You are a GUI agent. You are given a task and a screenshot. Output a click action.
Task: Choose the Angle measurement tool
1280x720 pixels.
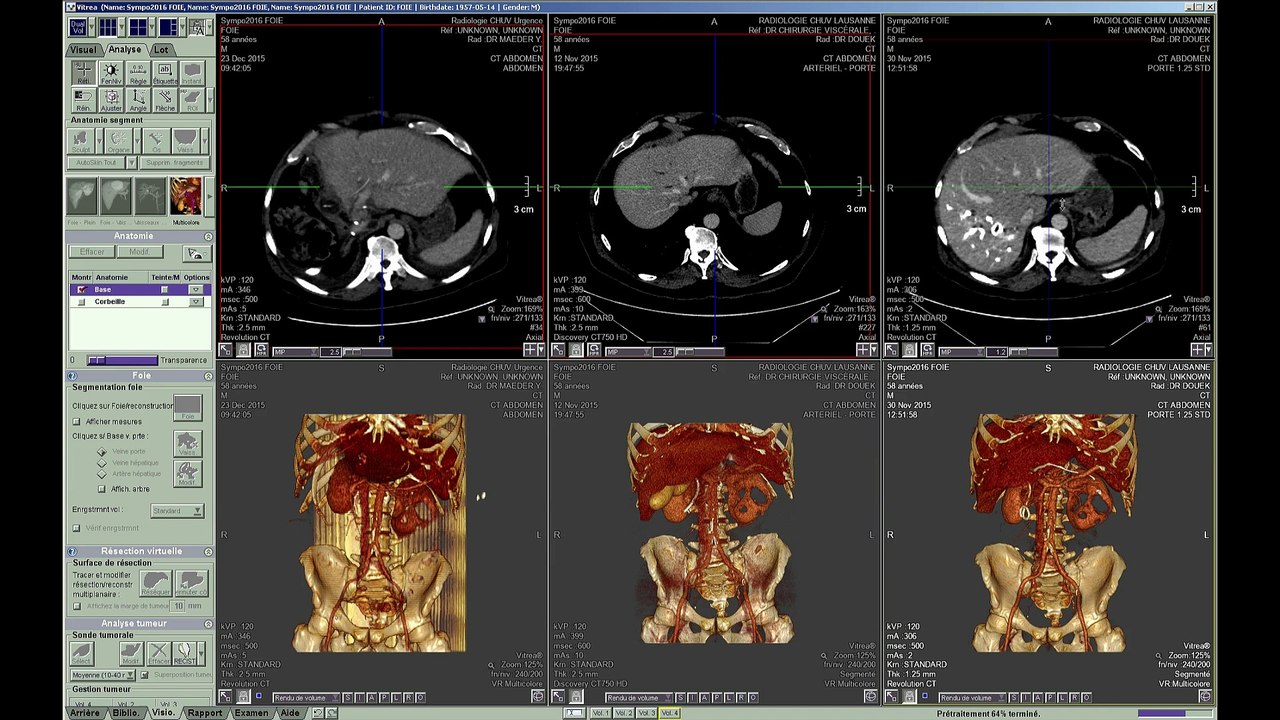point(138,100)
